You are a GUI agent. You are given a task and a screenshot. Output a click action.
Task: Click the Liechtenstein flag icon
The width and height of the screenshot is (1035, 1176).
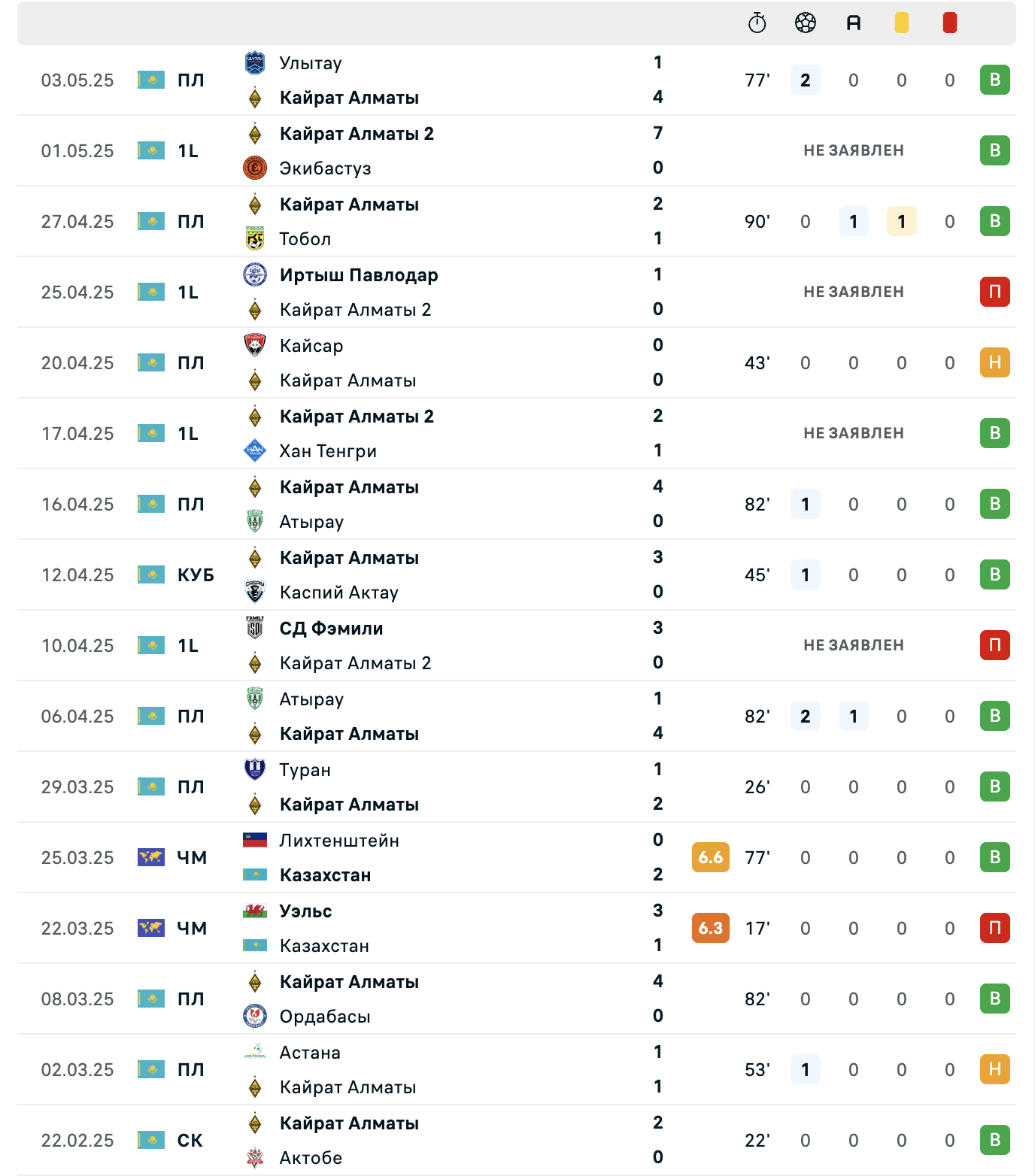click(x=255, y=840)
